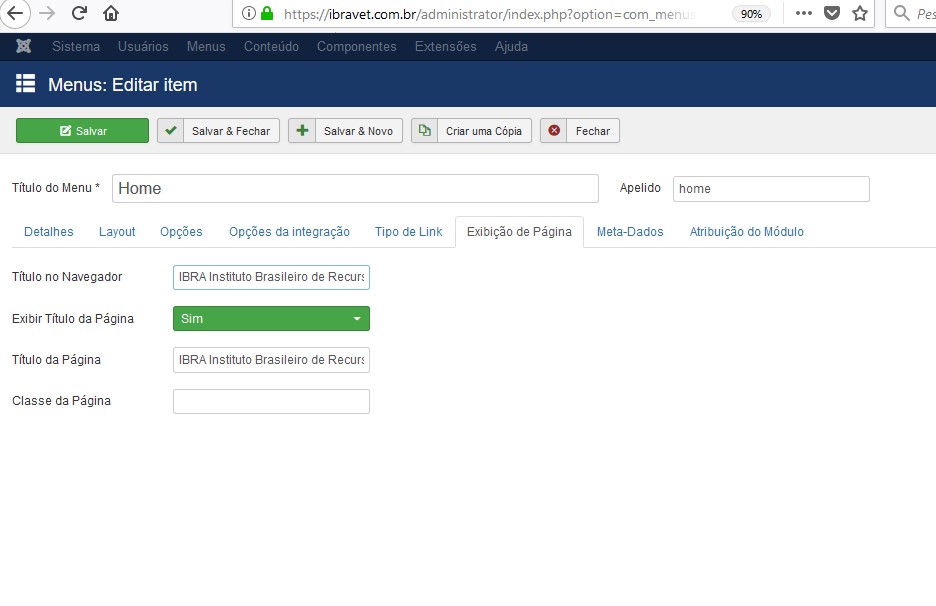Switch to the Meta-Dados tab
Image resolution: width=936 pixels, height=606 pixels.
(x=628, y=231)
